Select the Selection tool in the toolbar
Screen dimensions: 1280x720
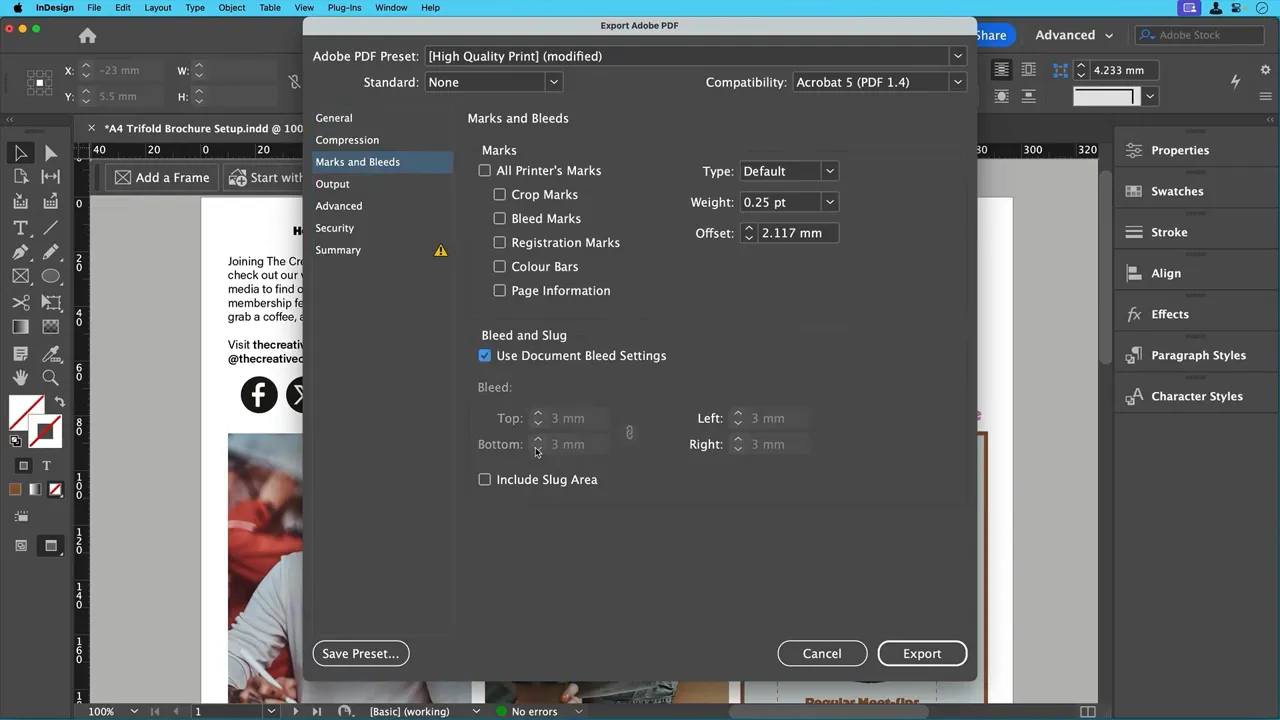[x=21, y=152]
